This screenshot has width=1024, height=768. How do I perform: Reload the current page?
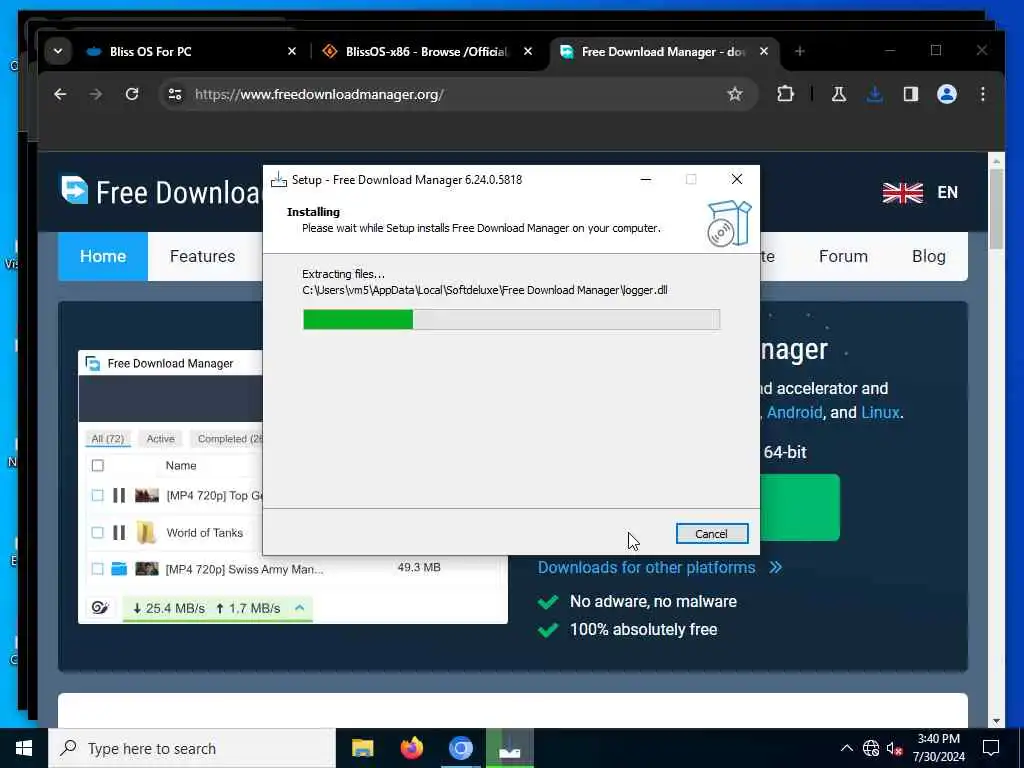coord(132,95)
